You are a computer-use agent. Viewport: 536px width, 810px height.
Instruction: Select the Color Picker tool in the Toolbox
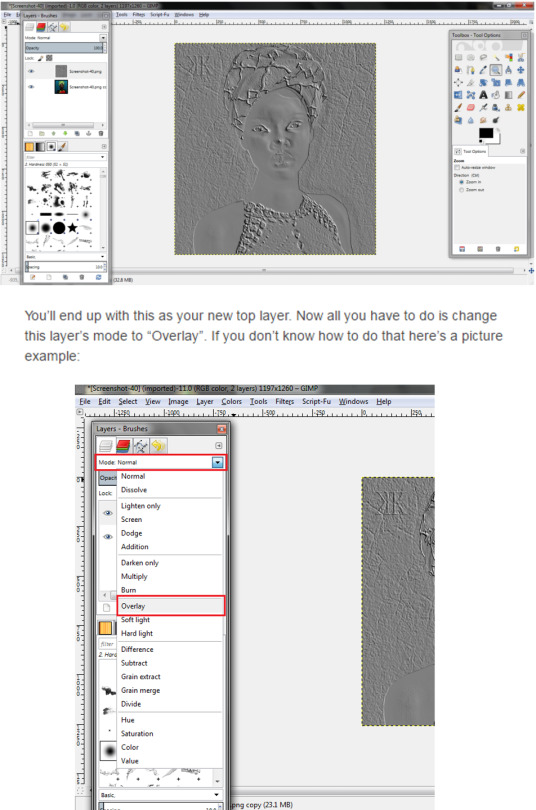coord(483,70)
